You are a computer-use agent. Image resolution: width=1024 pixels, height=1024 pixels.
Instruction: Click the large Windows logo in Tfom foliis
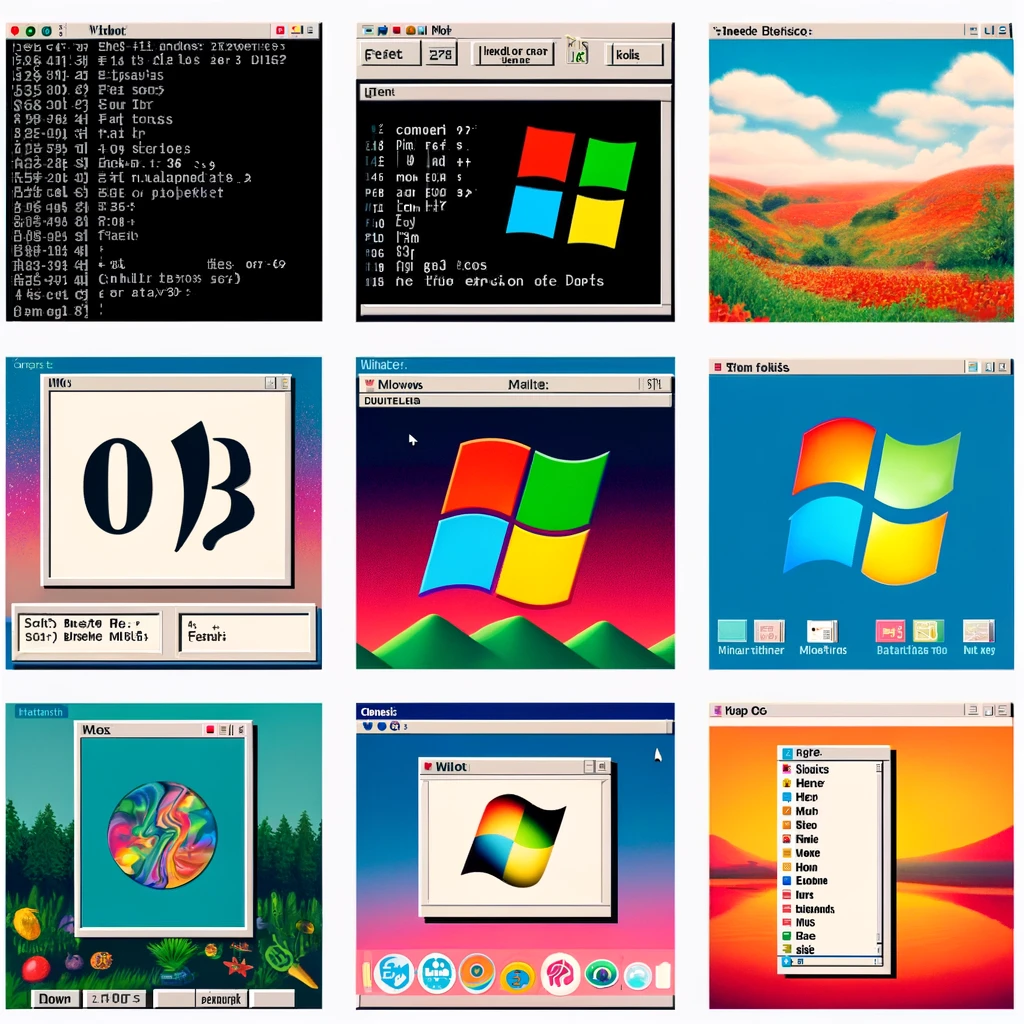(872, 502)
